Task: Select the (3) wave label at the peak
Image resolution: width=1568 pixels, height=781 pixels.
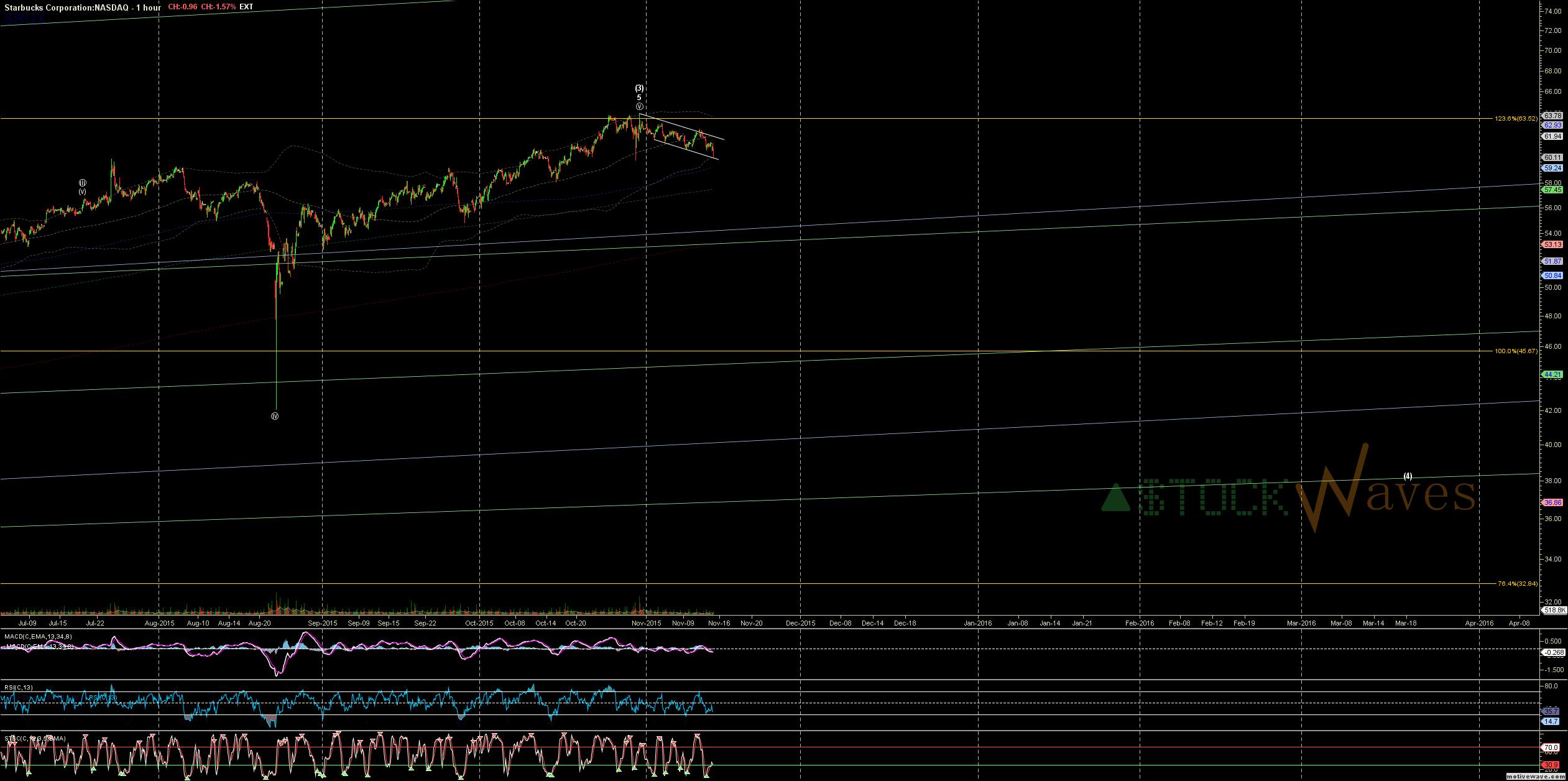Action: [x=639, y=88]
